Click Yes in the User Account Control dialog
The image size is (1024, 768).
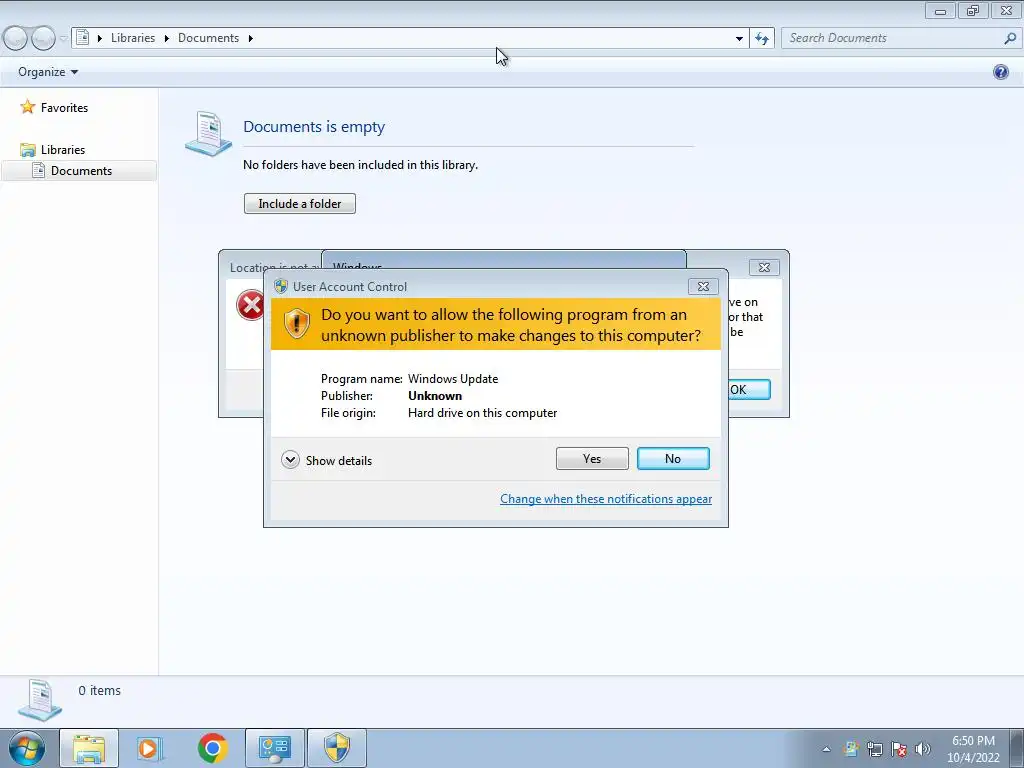click(x=592, y=458)
